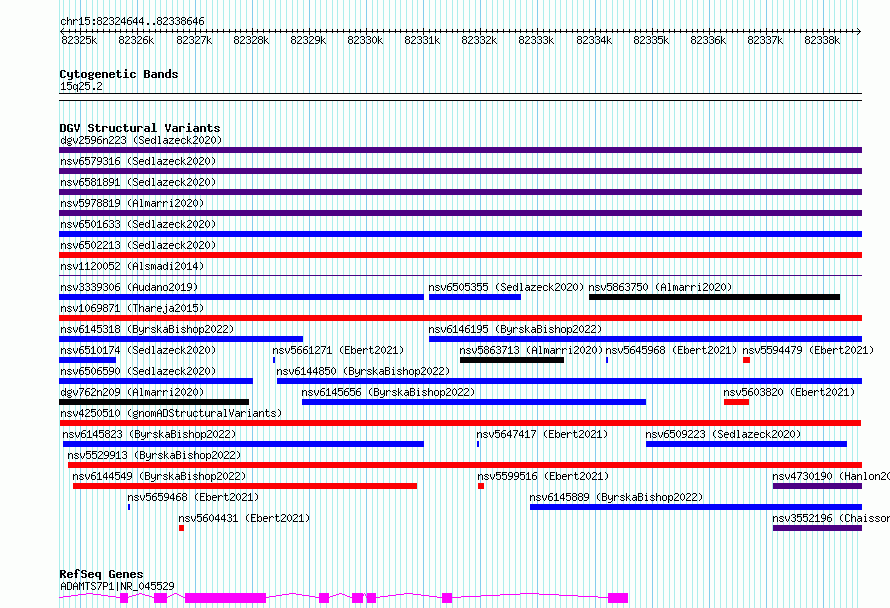
Task: Open nsv5661271 (Ebert2021) variant
Action: pyautogui.click(x=338, y=350)
